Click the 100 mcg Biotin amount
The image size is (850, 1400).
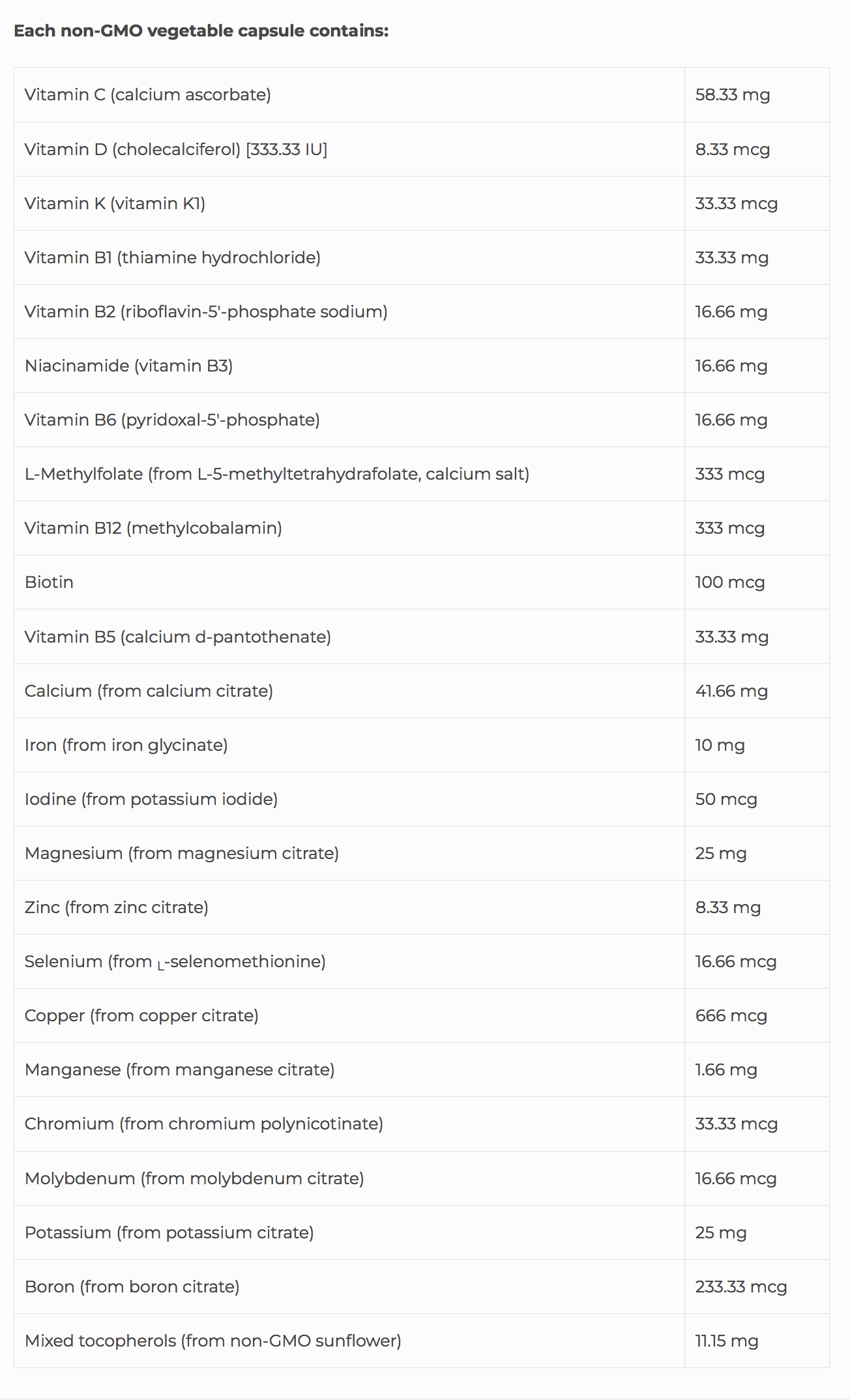point(729,582)
